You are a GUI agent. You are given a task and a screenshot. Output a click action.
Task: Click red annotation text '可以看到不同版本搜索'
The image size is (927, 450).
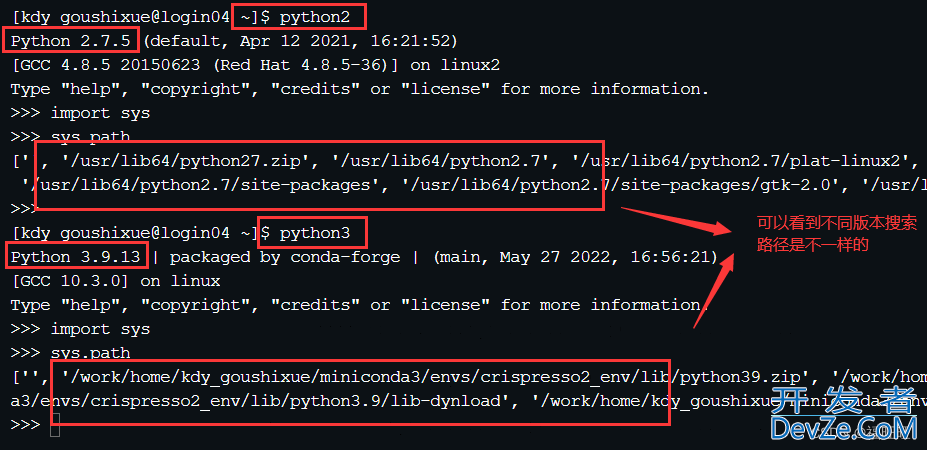[837, 224]
